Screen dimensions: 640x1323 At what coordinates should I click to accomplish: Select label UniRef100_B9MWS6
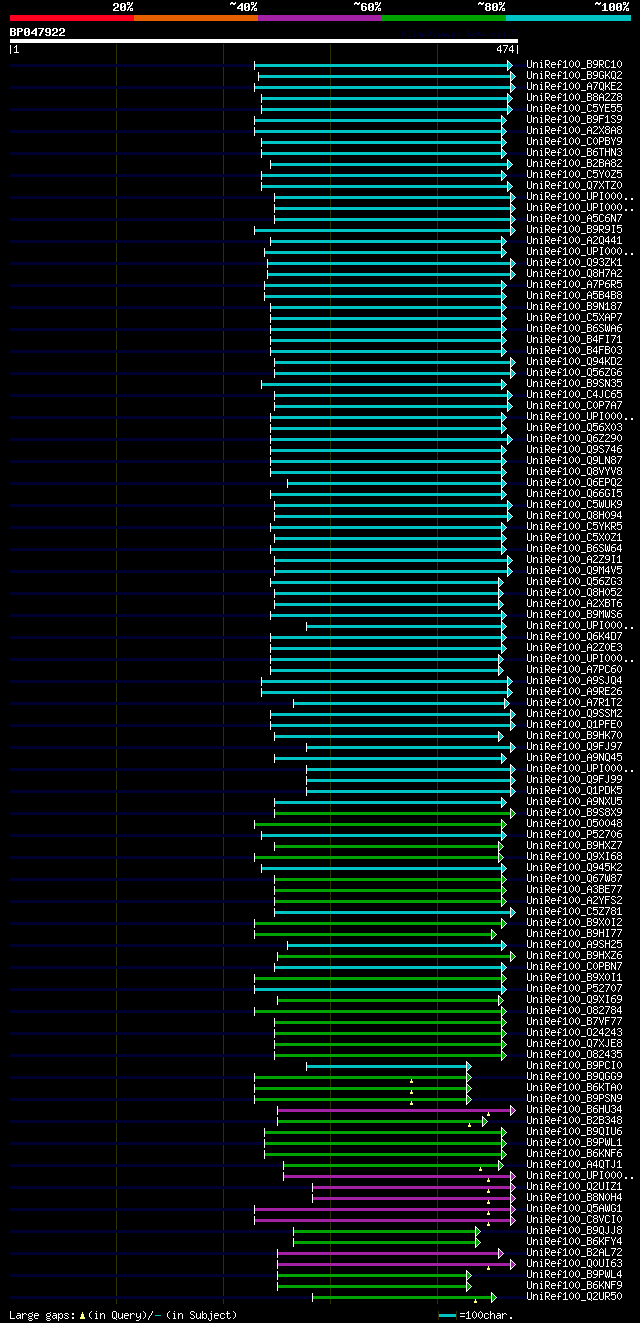tap(574, 615)
